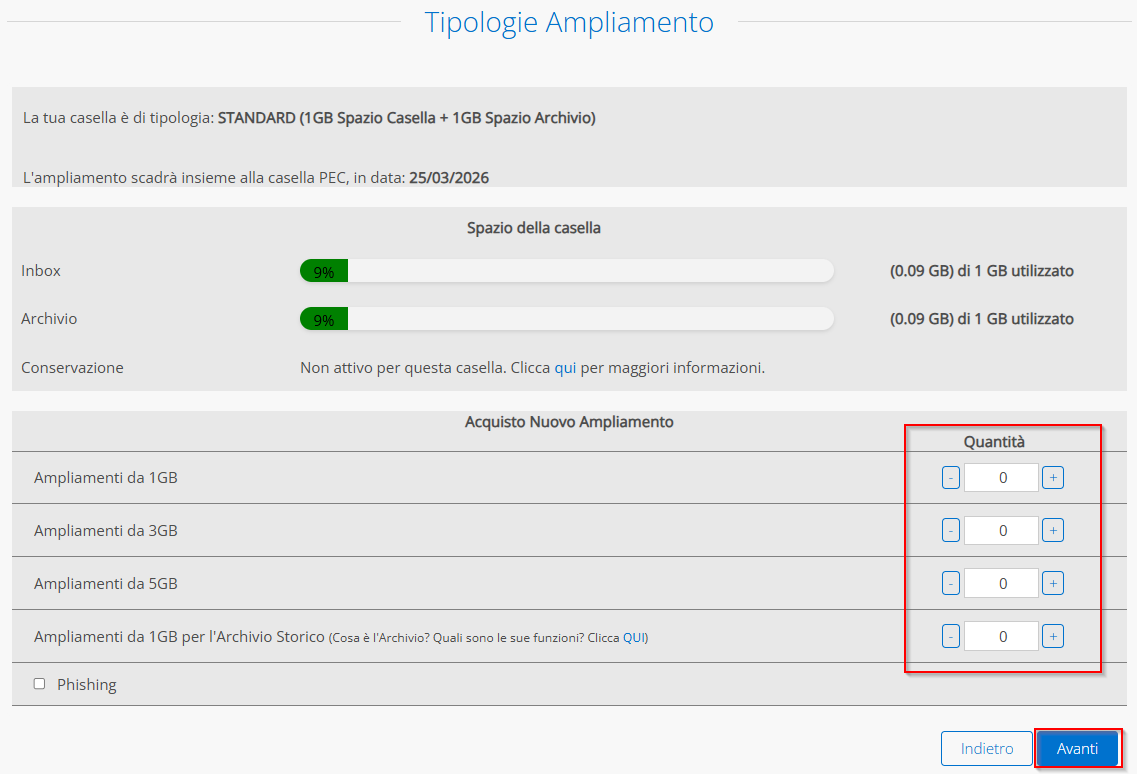Increase quantity for Ampliamenti da 1GB
Viewport: 1137px width, 774px height.
pos(1052,478)
